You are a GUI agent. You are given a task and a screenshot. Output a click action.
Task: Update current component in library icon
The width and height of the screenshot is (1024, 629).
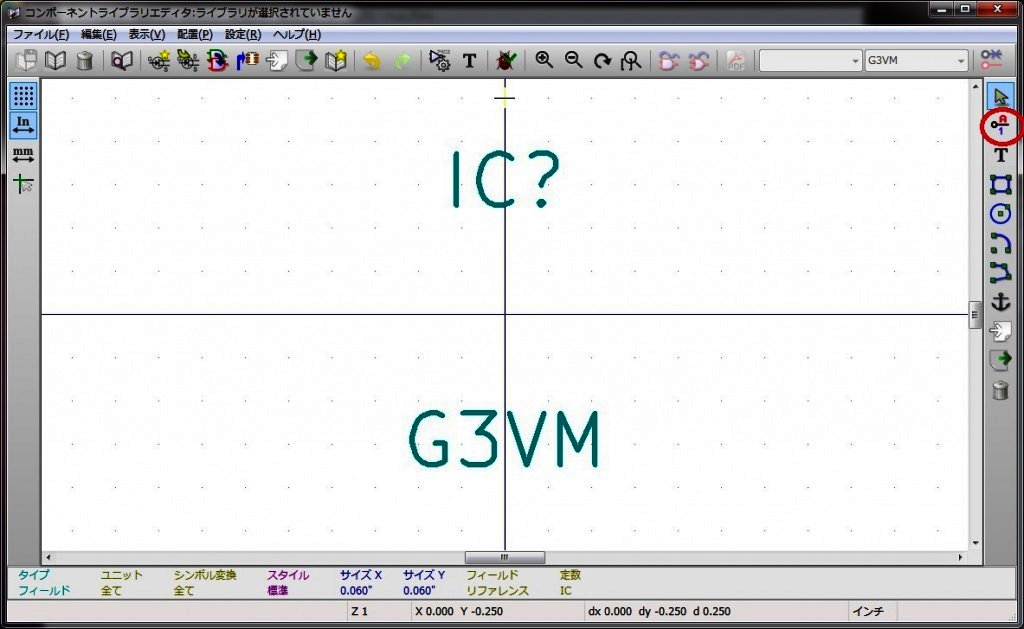(x=247, y=60)
